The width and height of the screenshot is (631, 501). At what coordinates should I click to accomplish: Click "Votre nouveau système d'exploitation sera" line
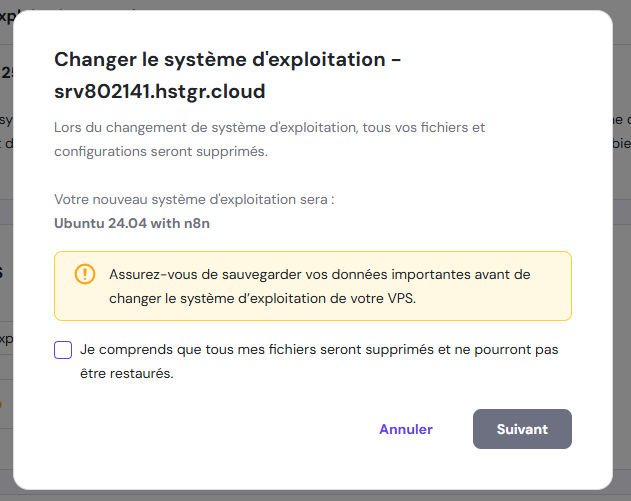tap(194, 199)
